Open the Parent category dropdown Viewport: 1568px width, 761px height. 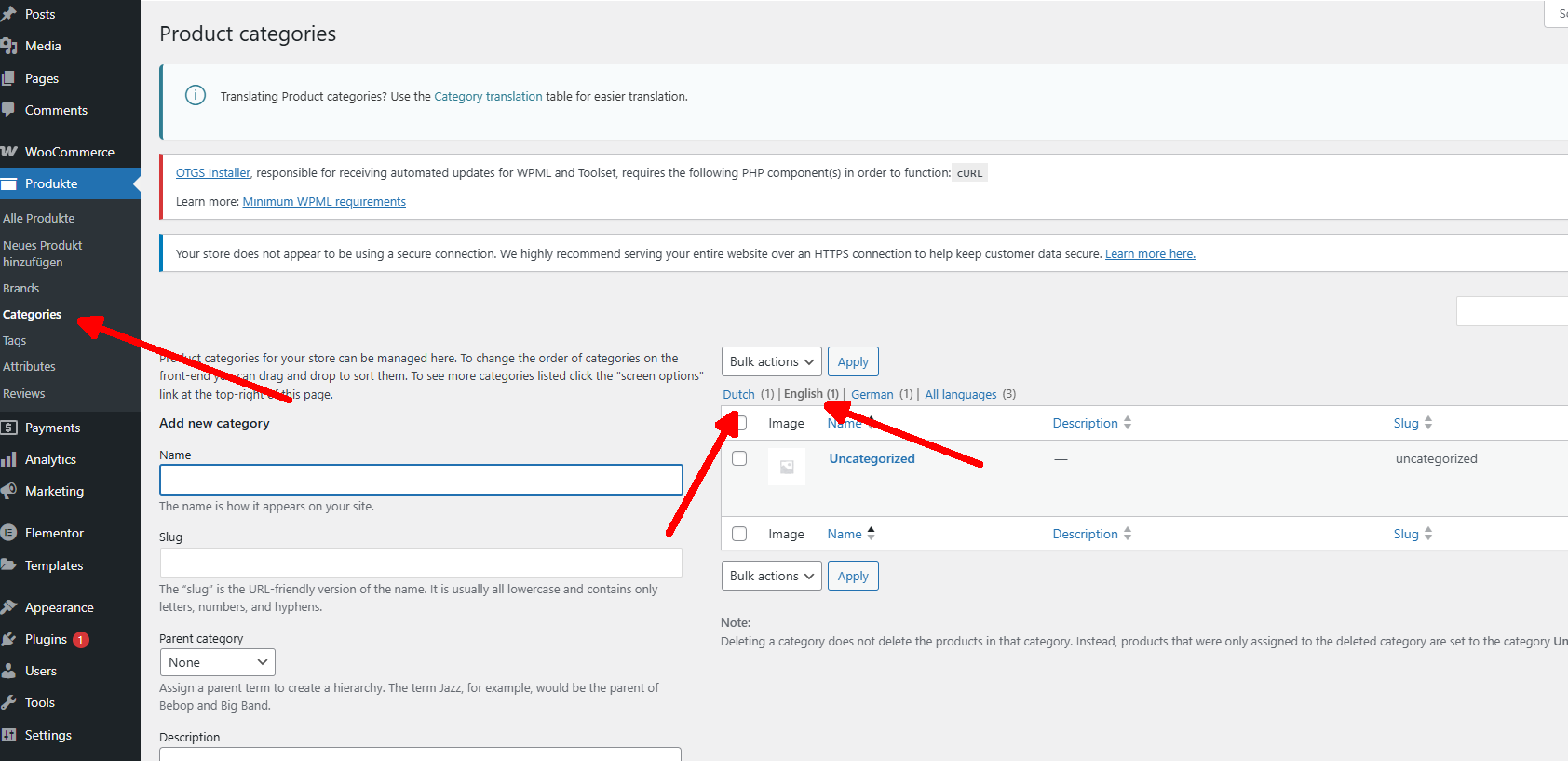218,662
